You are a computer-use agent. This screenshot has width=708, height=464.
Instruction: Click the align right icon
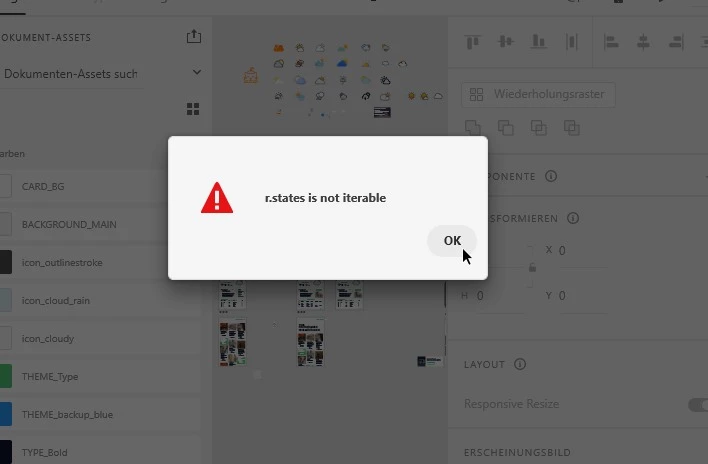click(676, 42)
